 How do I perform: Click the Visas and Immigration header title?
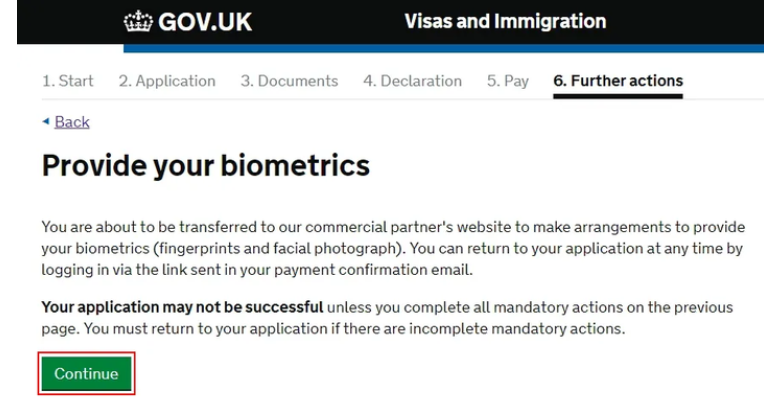coord(505,21)
